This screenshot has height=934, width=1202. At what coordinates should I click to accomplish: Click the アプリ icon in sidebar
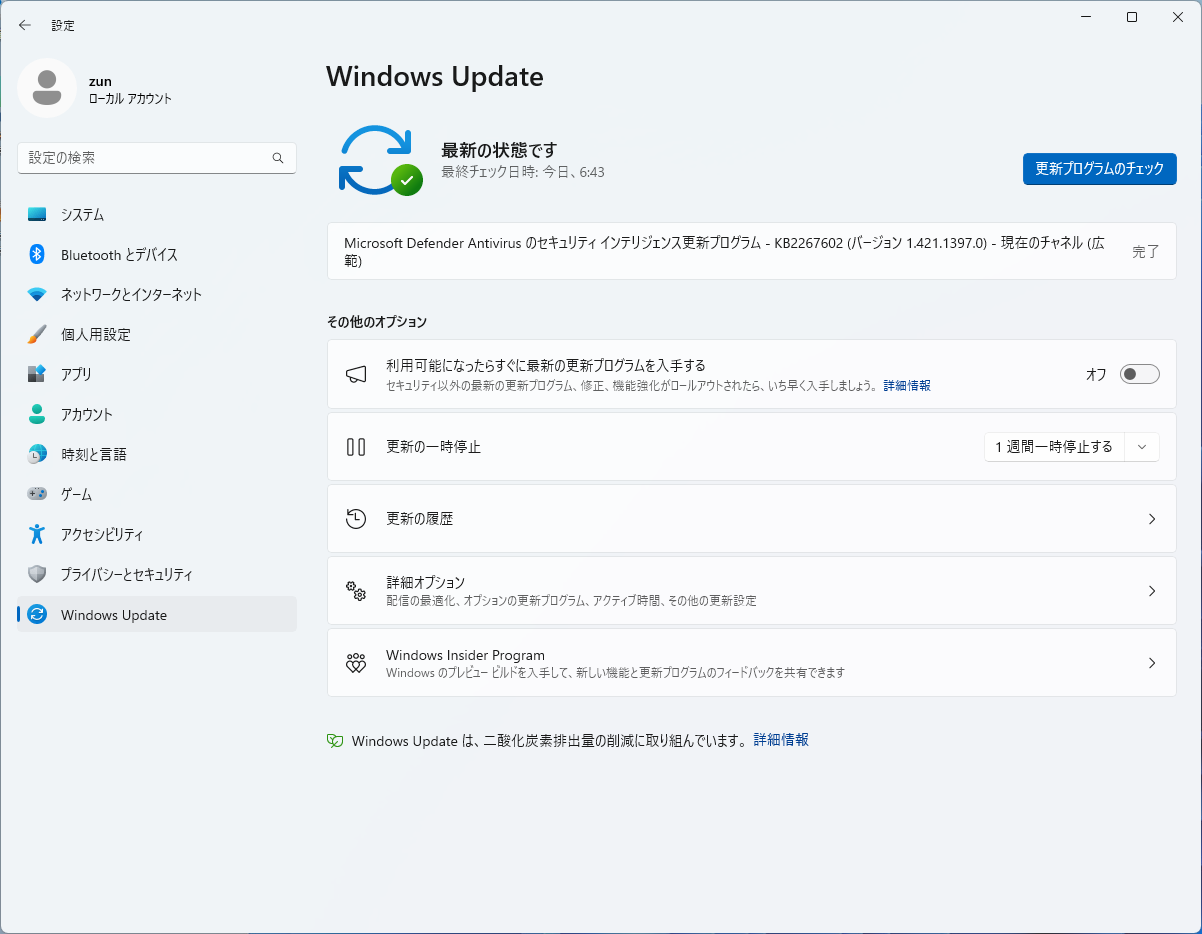point(37,374)
